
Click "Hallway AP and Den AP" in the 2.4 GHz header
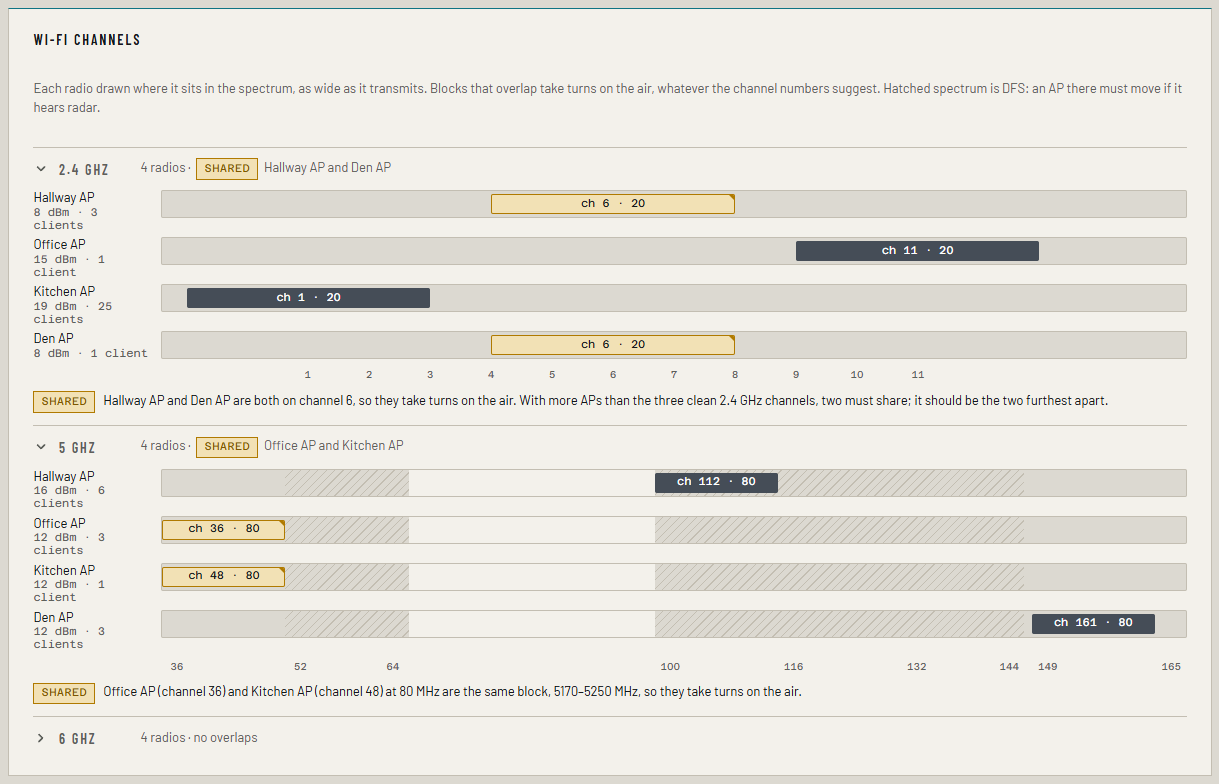[x=328, y=168]
